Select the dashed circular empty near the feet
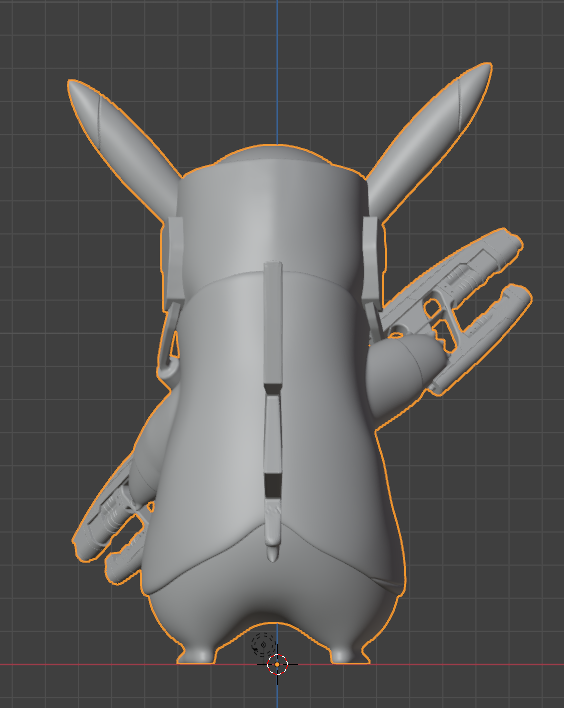This screenshot has width=564, height=708. pyautogui.click(x=262, y=644)
